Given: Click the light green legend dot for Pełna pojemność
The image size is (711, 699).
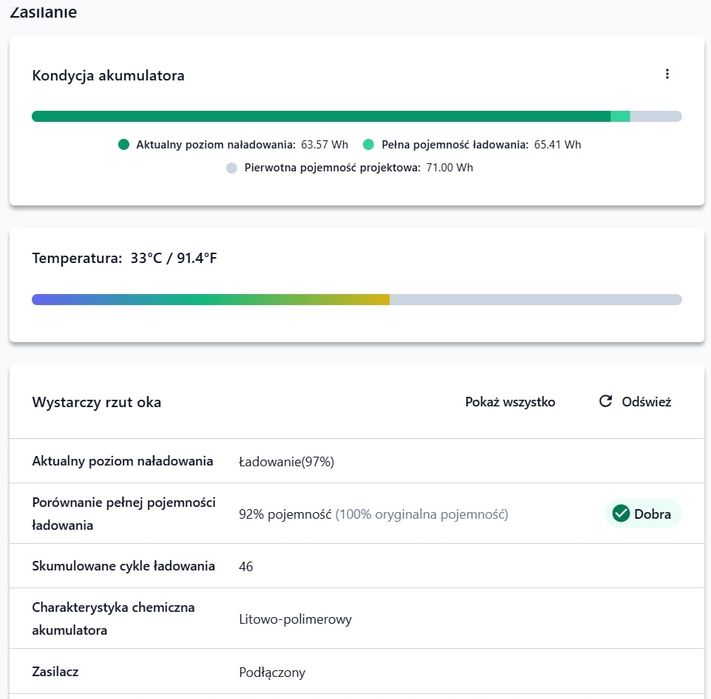Looking at the screenshot, I should [x=369, y=144].
